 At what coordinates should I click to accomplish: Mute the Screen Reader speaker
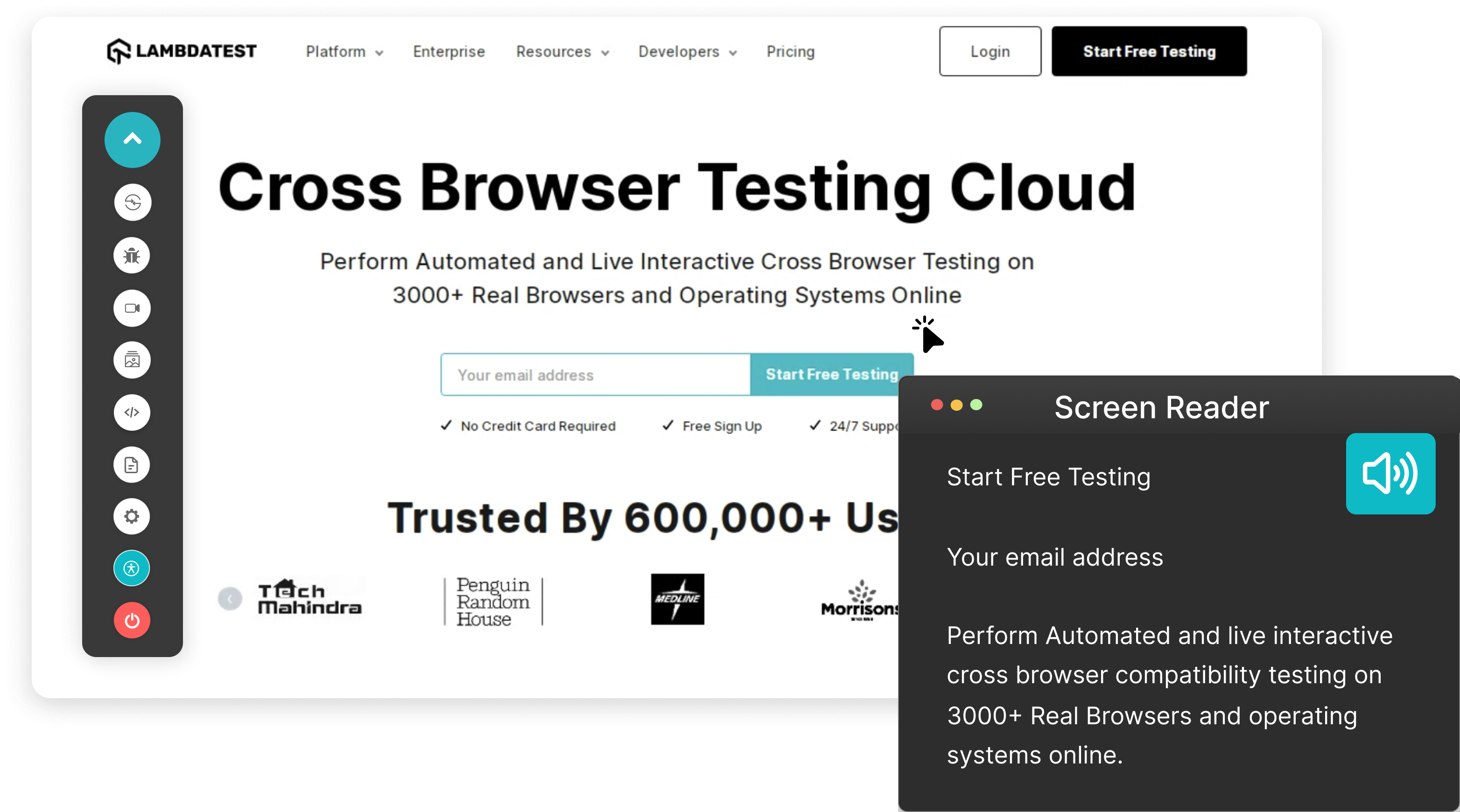point(1390,474)
